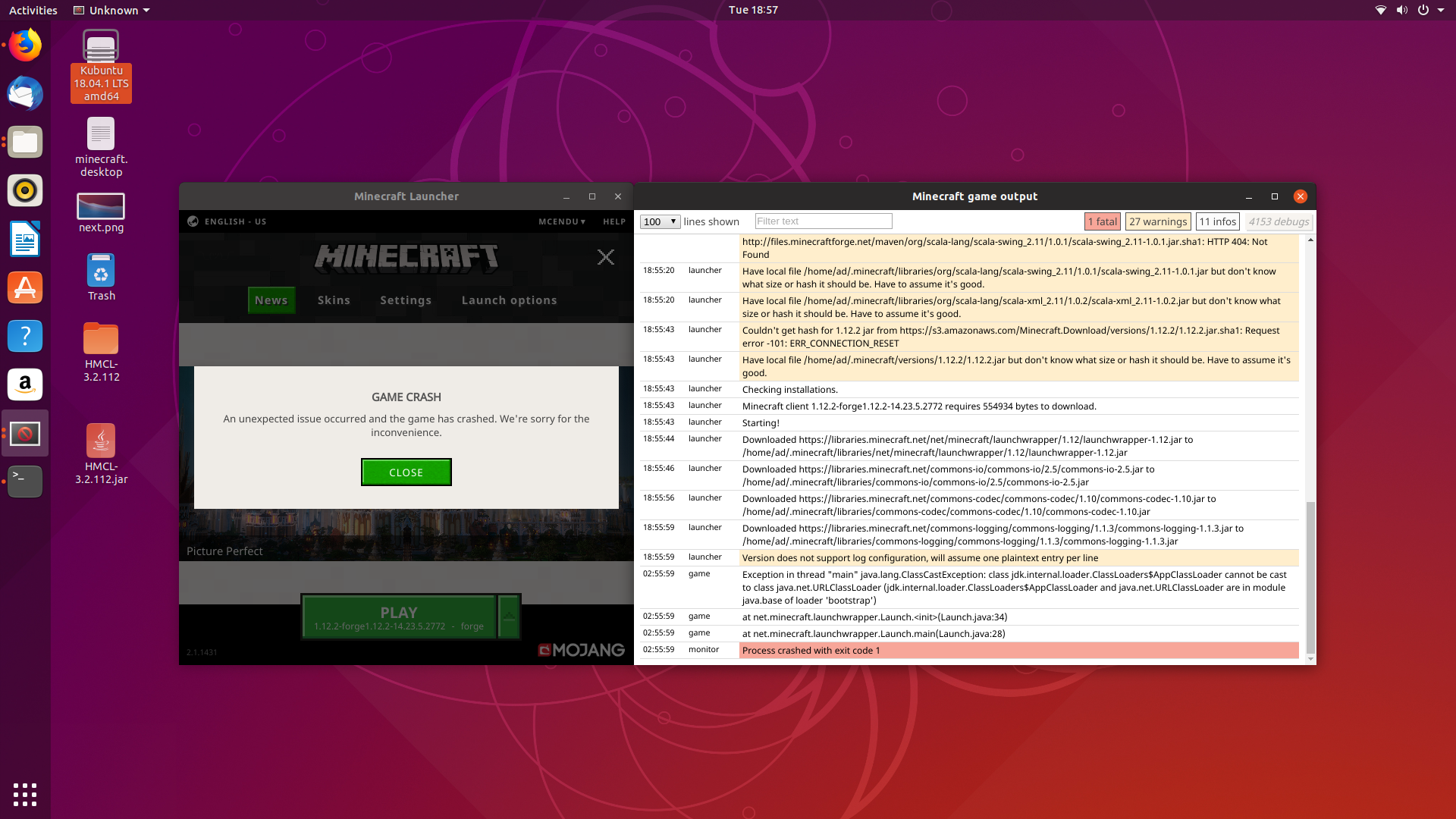Click the language globe icon in the launcher
This screenshot has width=1456, height=819.
point(193,221)
